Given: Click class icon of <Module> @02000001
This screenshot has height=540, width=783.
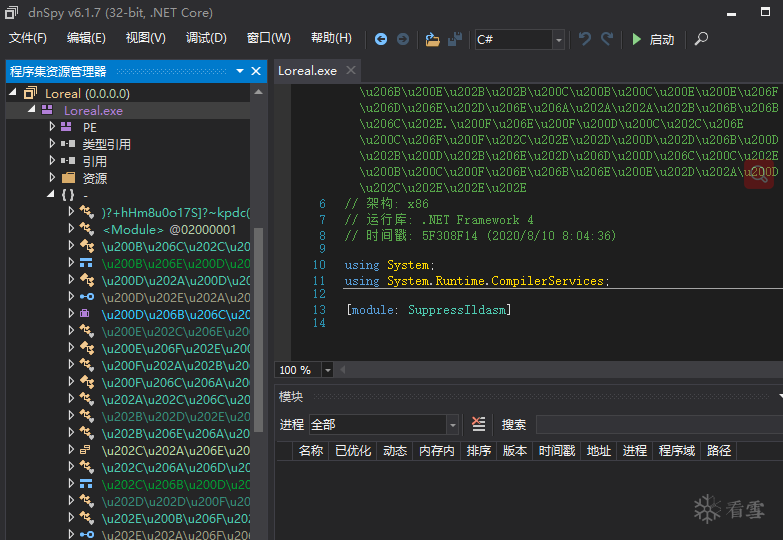Looking at the screenshot, I should (x=87, y=229).
